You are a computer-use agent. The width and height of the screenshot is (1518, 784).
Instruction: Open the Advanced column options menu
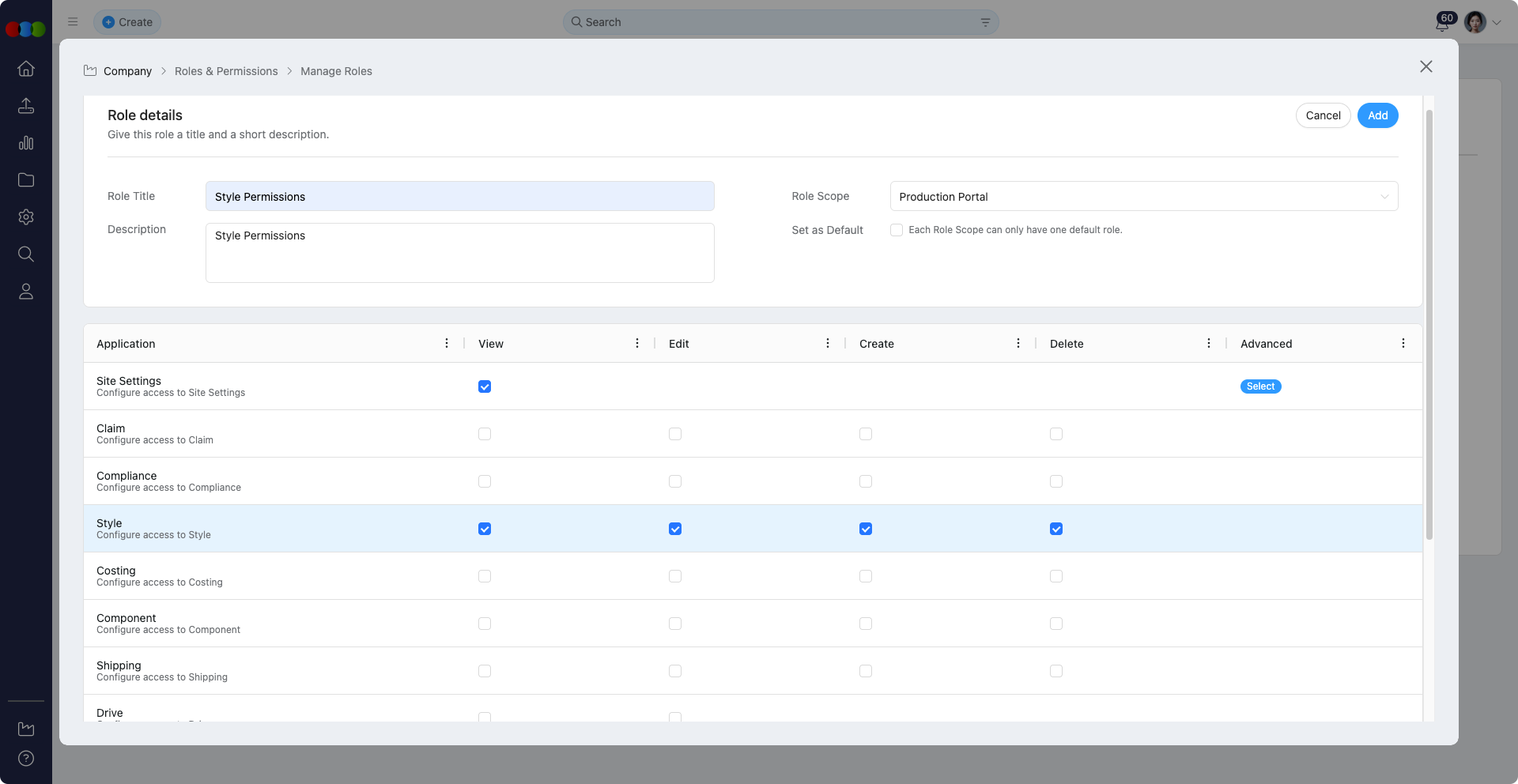pyautogui.click(x=1403, y=343)
